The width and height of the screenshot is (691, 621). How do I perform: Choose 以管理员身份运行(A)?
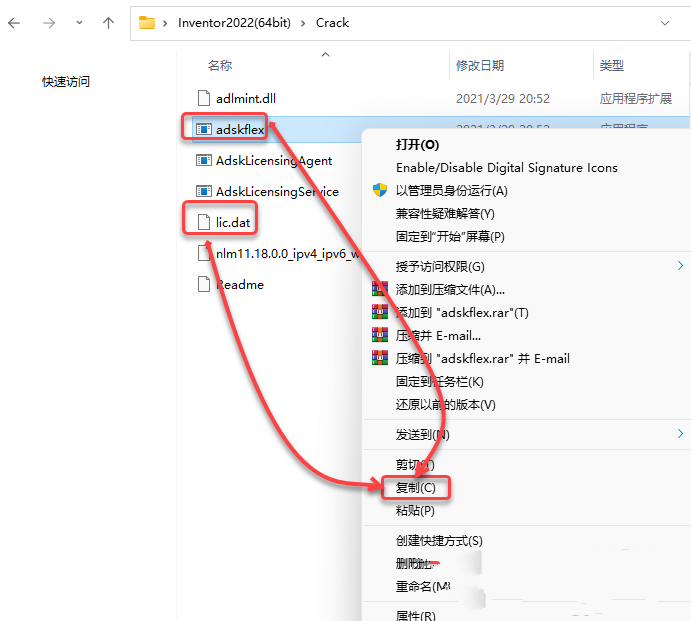(452, 190)
